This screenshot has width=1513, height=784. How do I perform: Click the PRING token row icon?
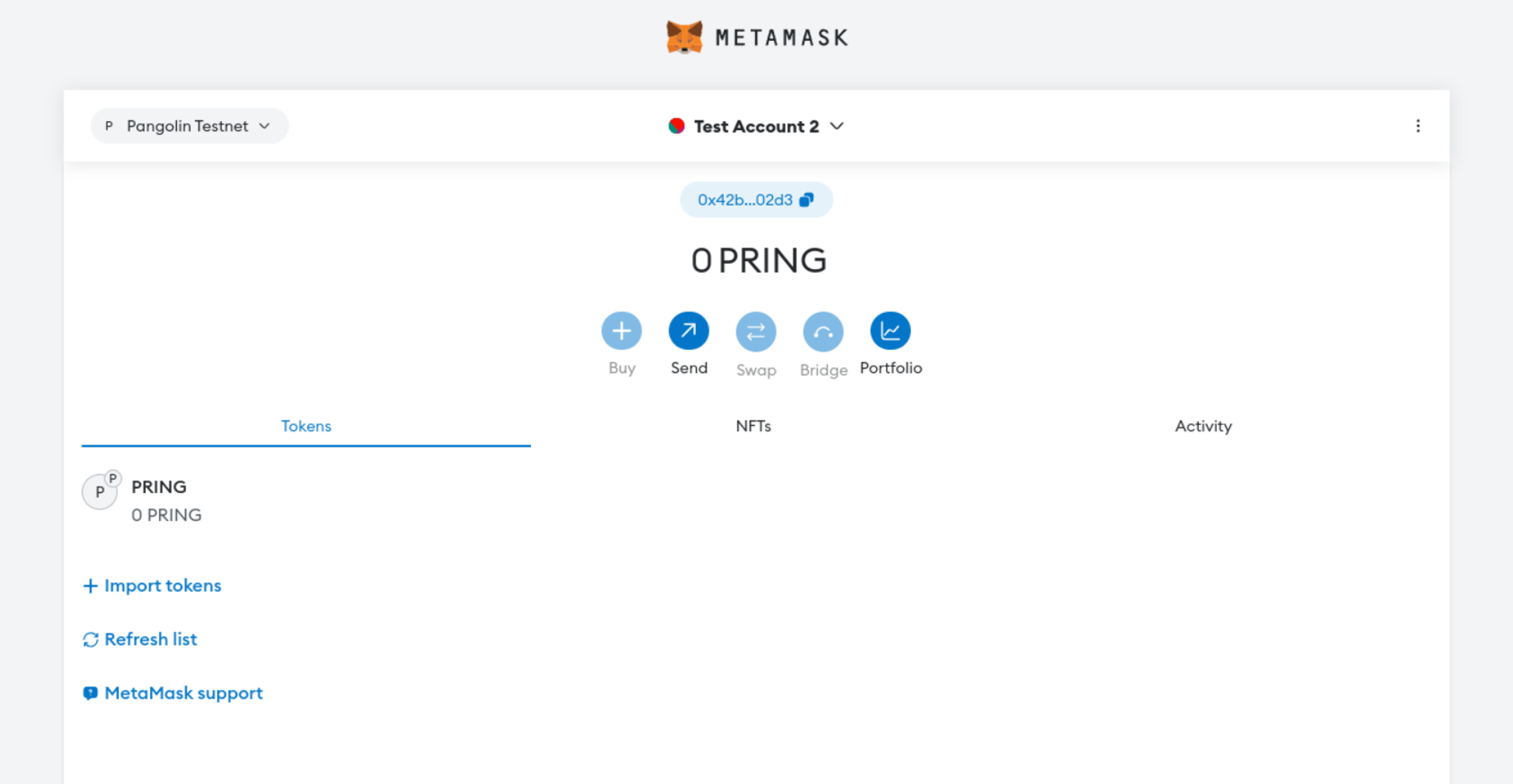click(x=100, y=491)
